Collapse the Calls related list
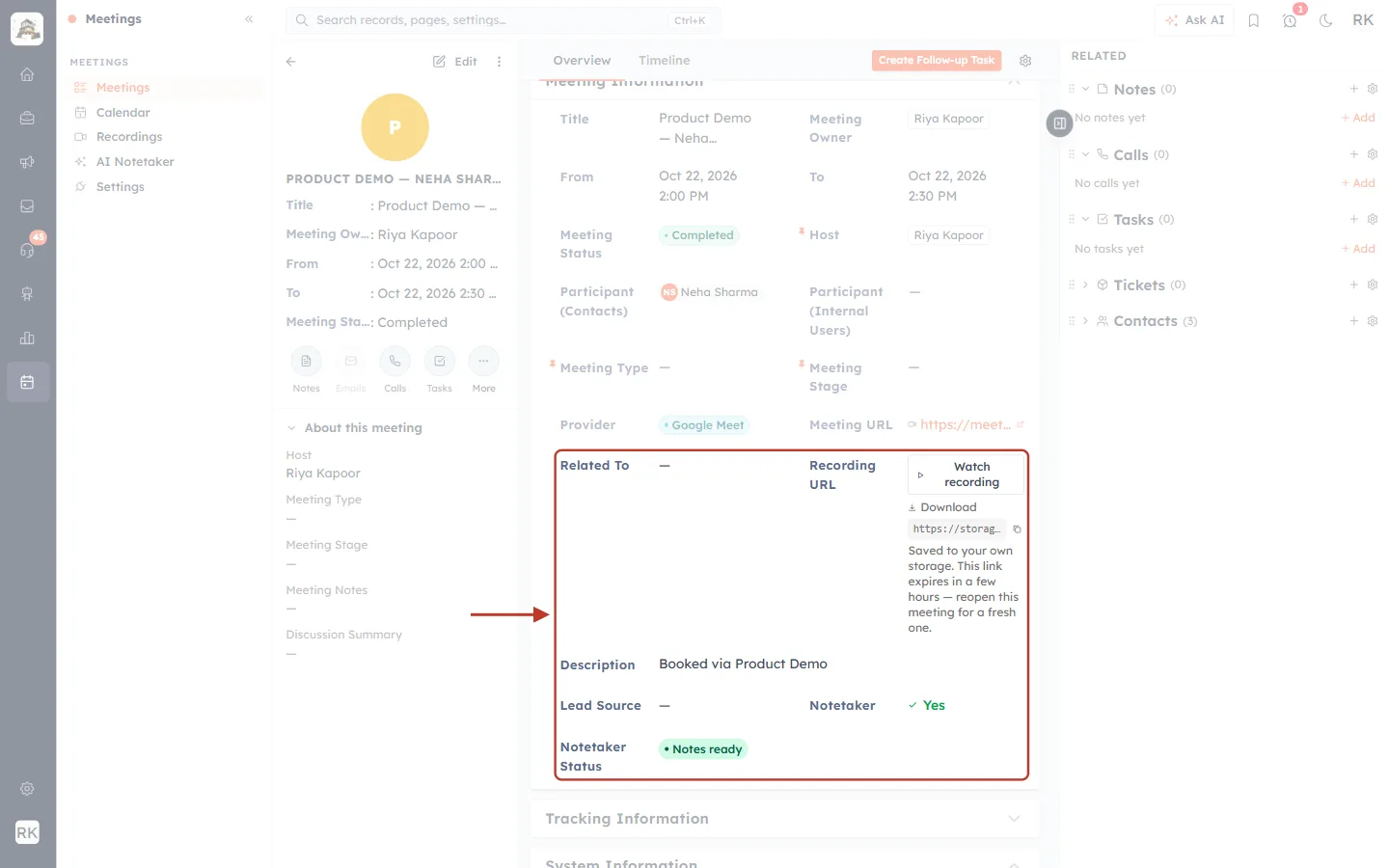 [1085, 154]
